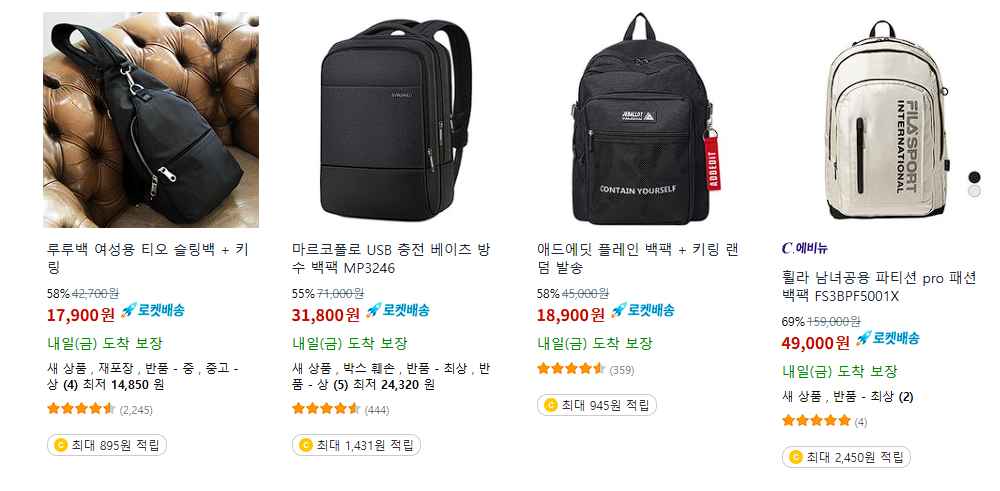The height and width of the screenshot is (491, 1000).
Task: Click the Rocket delivery badge beside 49,000원
Action: coord(887,338)
